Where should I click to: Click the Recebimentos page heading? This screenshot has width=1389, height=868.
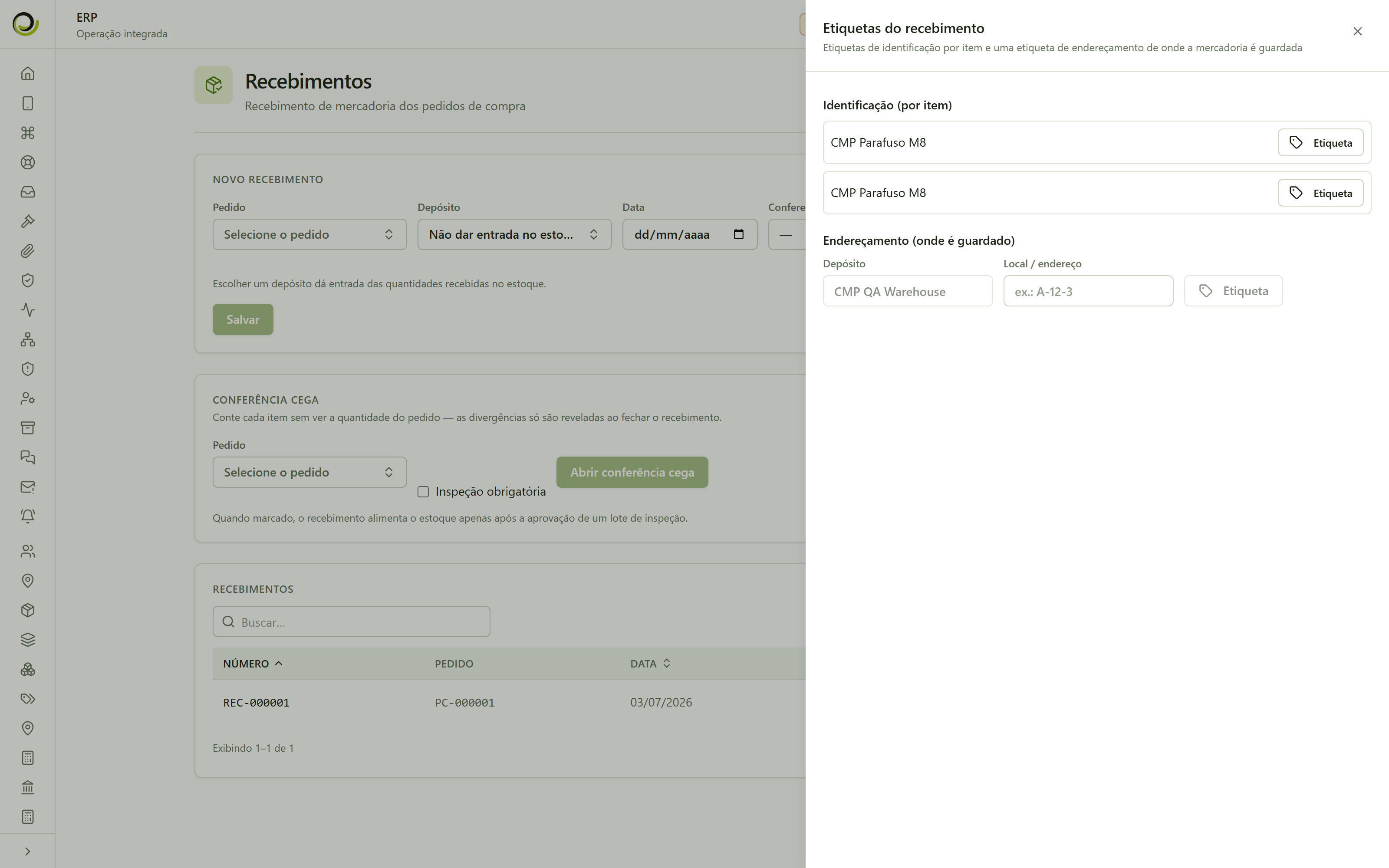click(308, 82)
